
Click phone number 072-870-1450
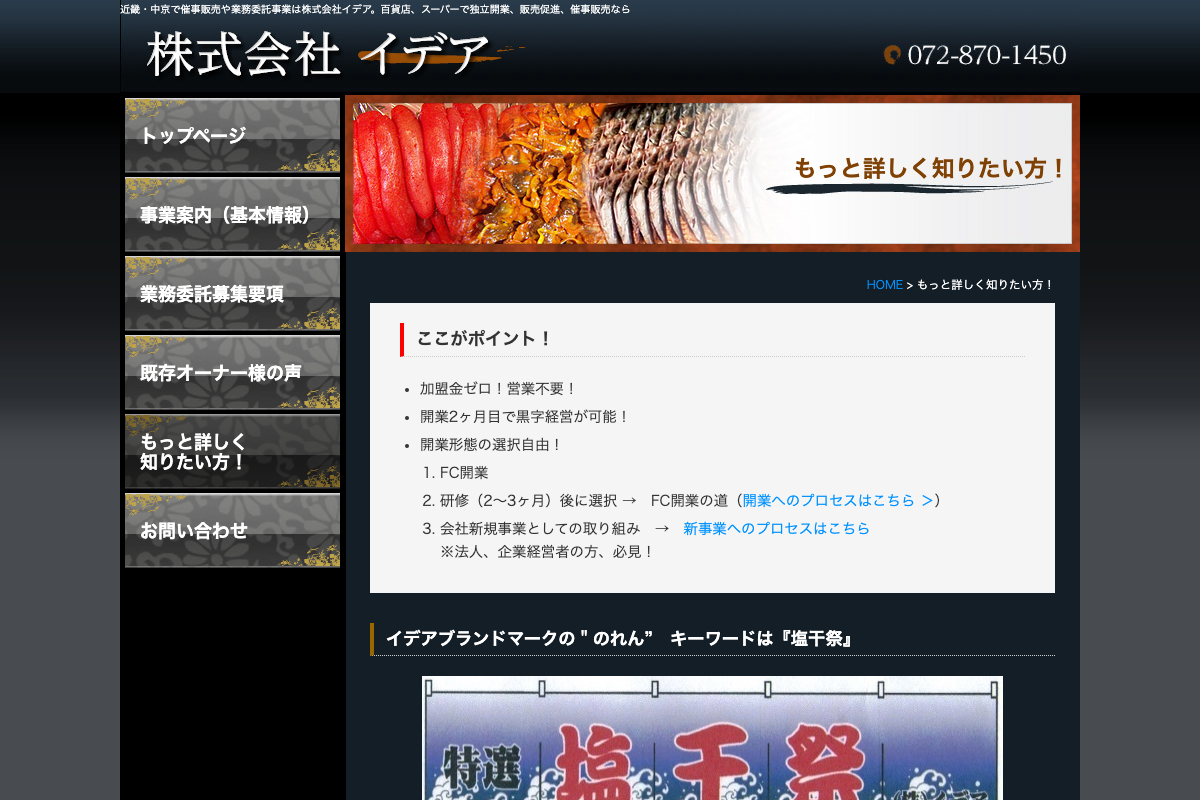pyautogui.click(x=986, y=55)
